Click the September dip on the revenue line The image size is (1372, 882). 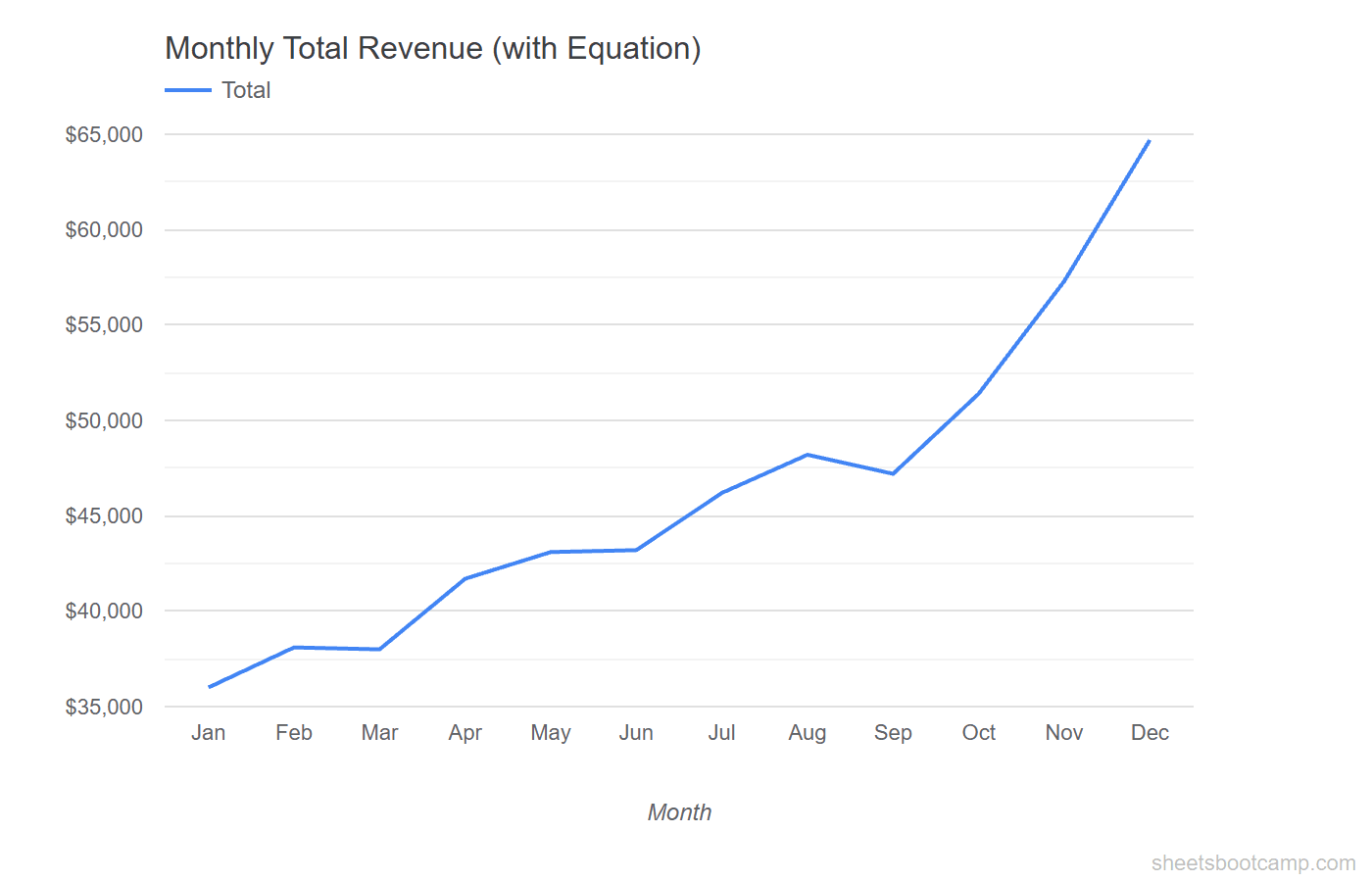pyautogui.click(x=893, y=472)
